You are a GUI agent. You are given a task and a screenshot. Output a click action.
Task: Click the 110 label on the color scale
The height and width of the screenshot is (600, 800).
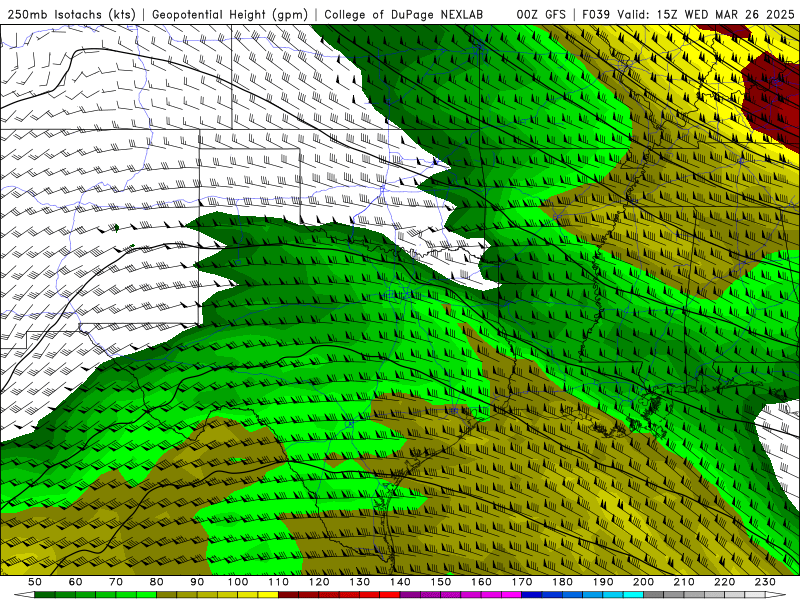pos(279,582)
